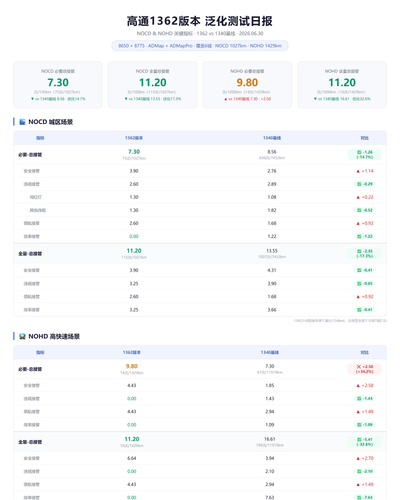Click the 13.55 baseline value
Screen dimensions: 400x500
[x=272, y=251]
